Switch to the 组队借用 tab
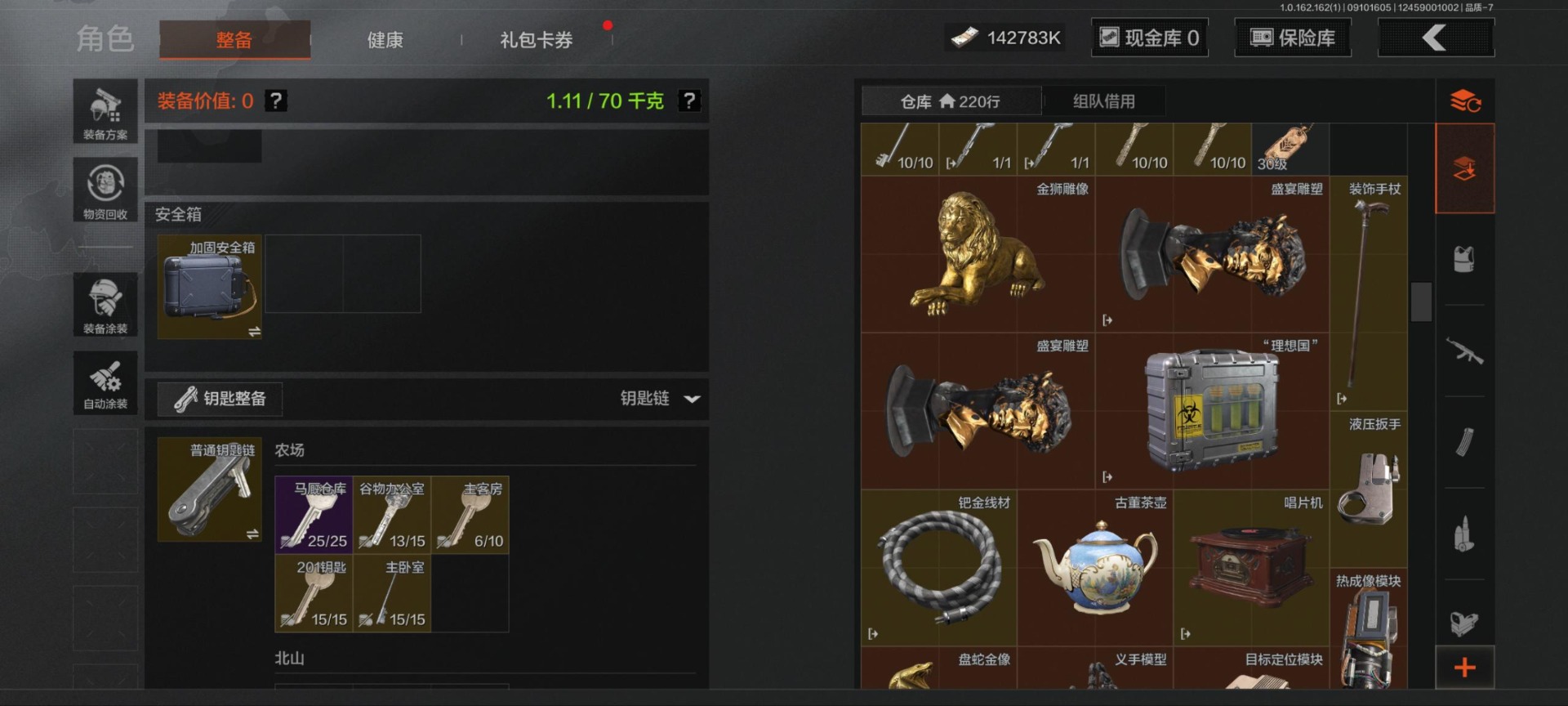 coord(1104,101)
